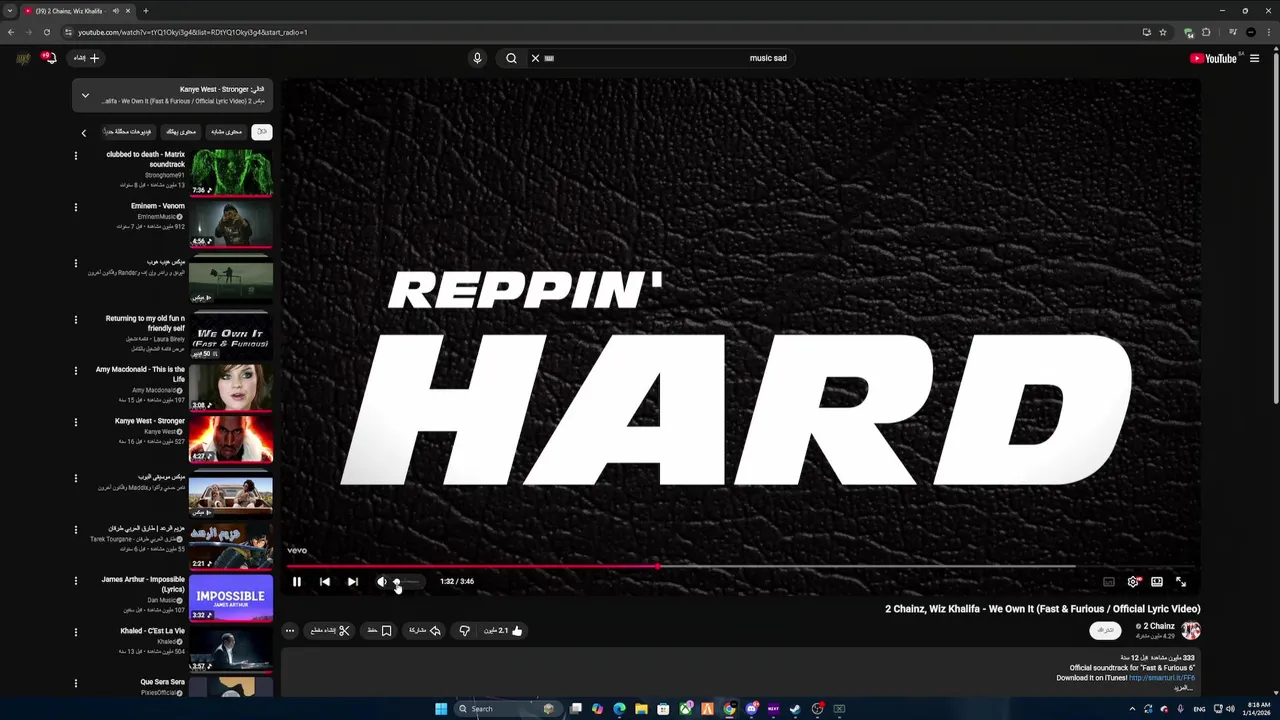The height and width of the screenshot is (720, 1280).
Task: Open the Clubbed to Death Matrix thumbnail
Action: coord(231,172)
